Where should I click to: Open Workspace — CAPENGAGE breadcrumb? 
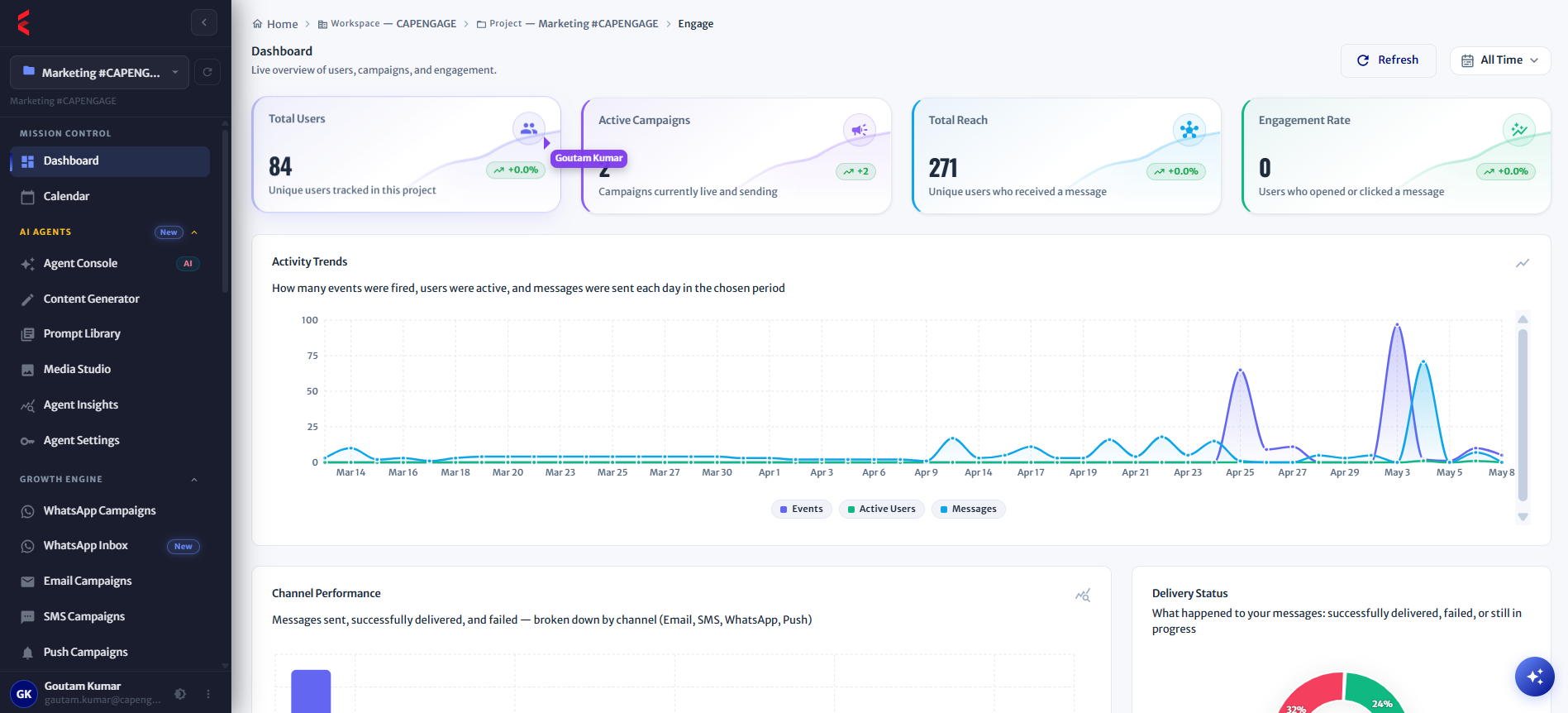387,24
